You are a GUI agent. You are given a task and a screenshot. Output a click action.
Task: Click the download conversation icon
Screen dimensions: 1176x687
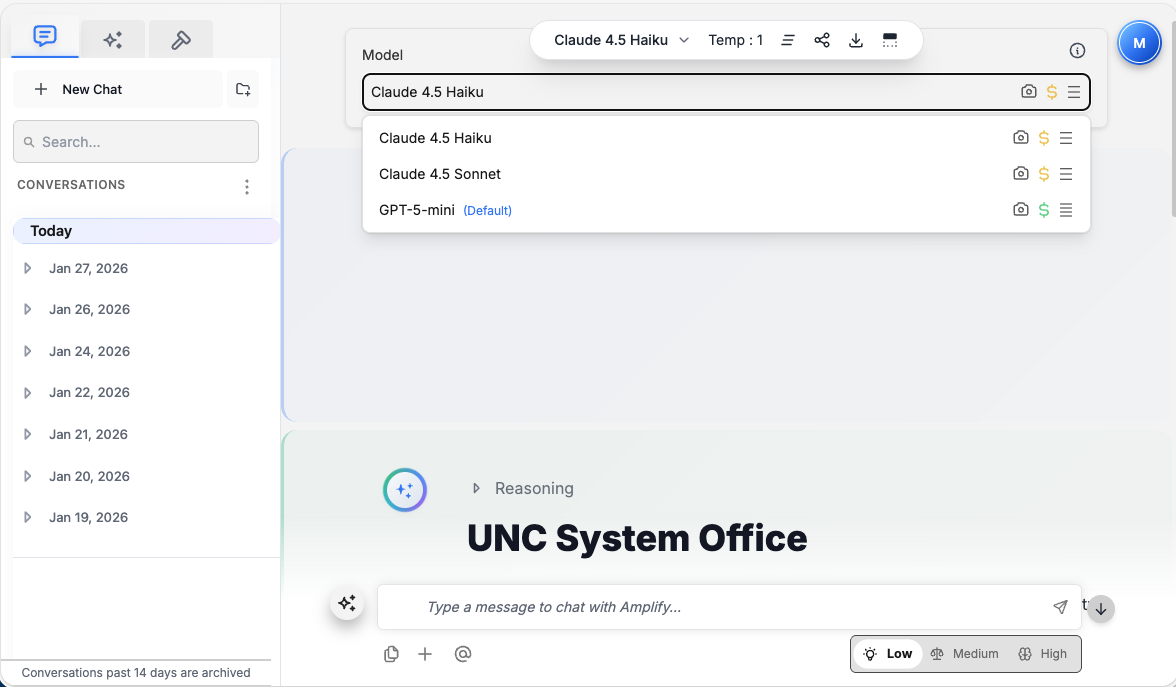point(856,40)
